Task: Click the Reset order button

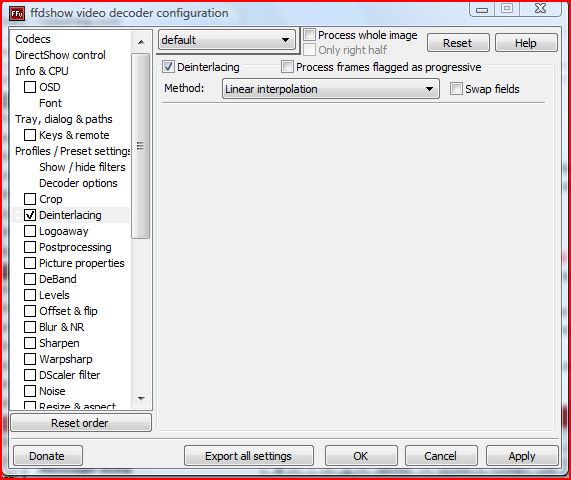Action: (x=80, y=423)
